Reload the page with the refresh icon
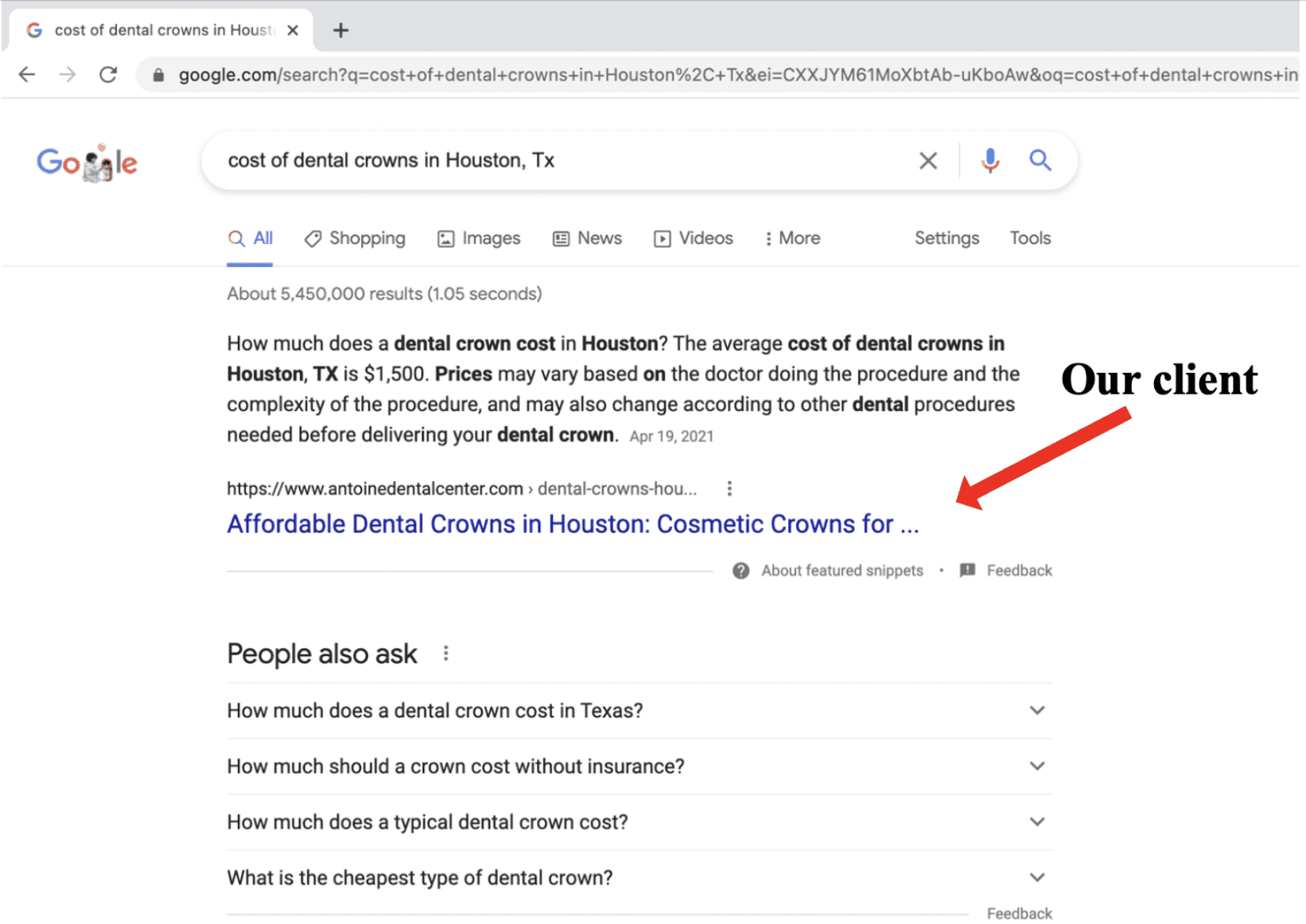Viewport: 1306px width, 924px height. (x=108, y=75)
